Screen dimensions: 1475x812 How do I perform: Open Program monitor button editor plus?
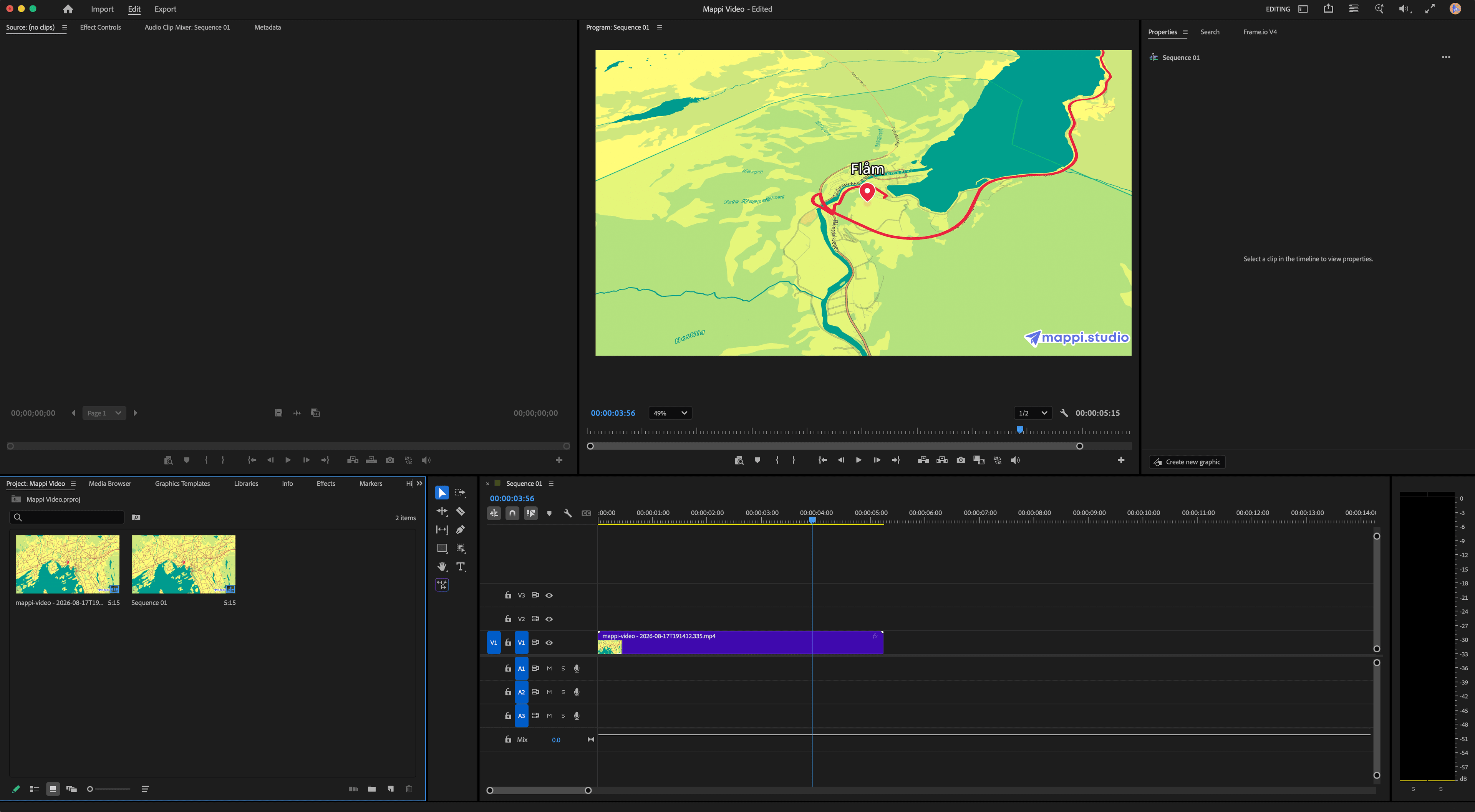[x=1120, y=460]
